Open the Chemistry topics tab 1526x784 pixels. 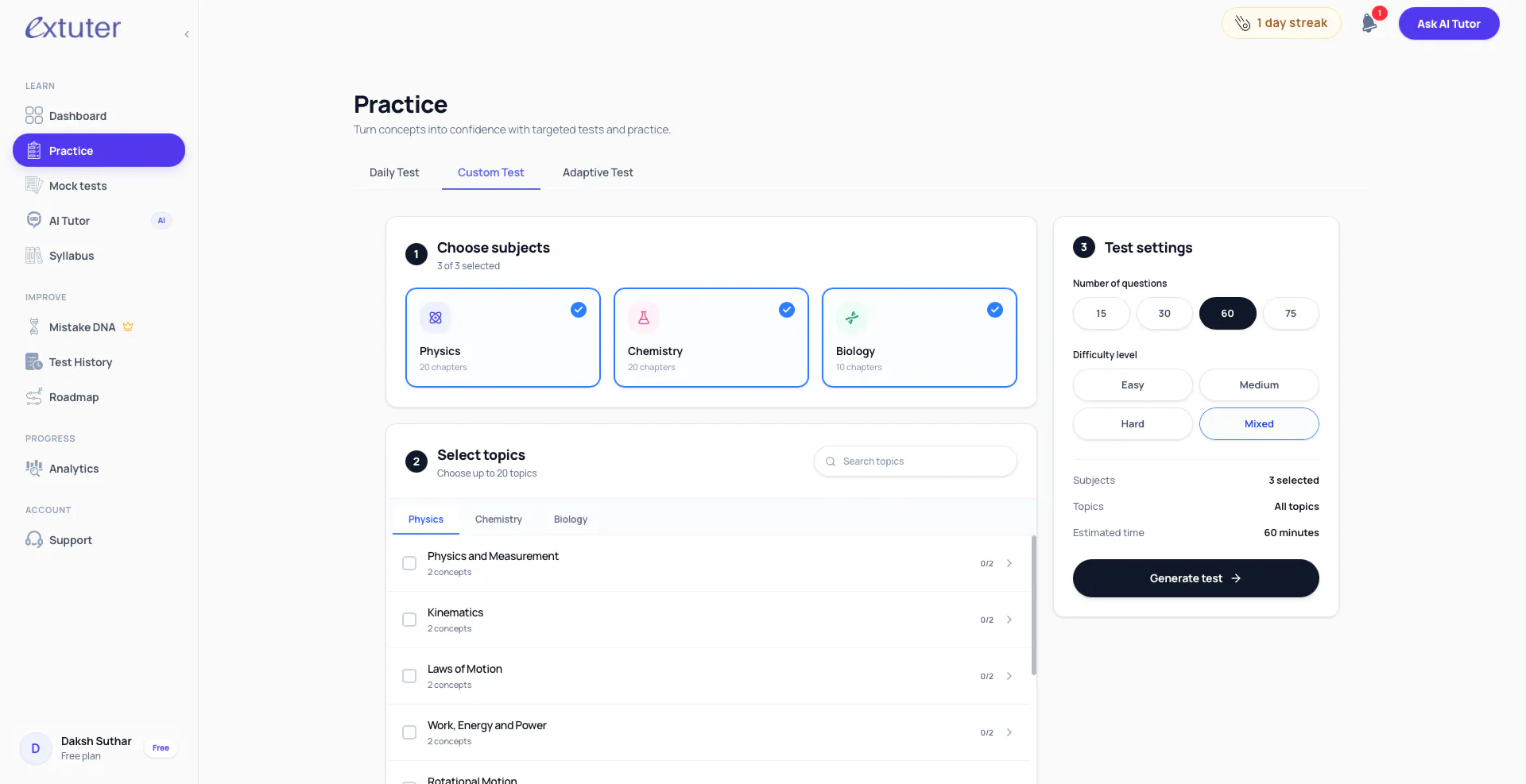(498, 519)
